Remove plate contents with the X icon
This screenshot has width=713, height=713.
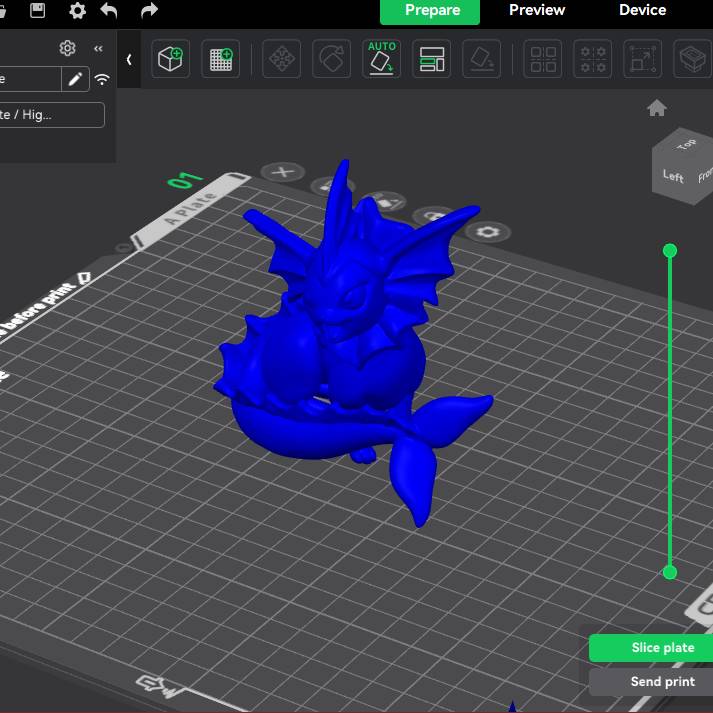(283, 172)
